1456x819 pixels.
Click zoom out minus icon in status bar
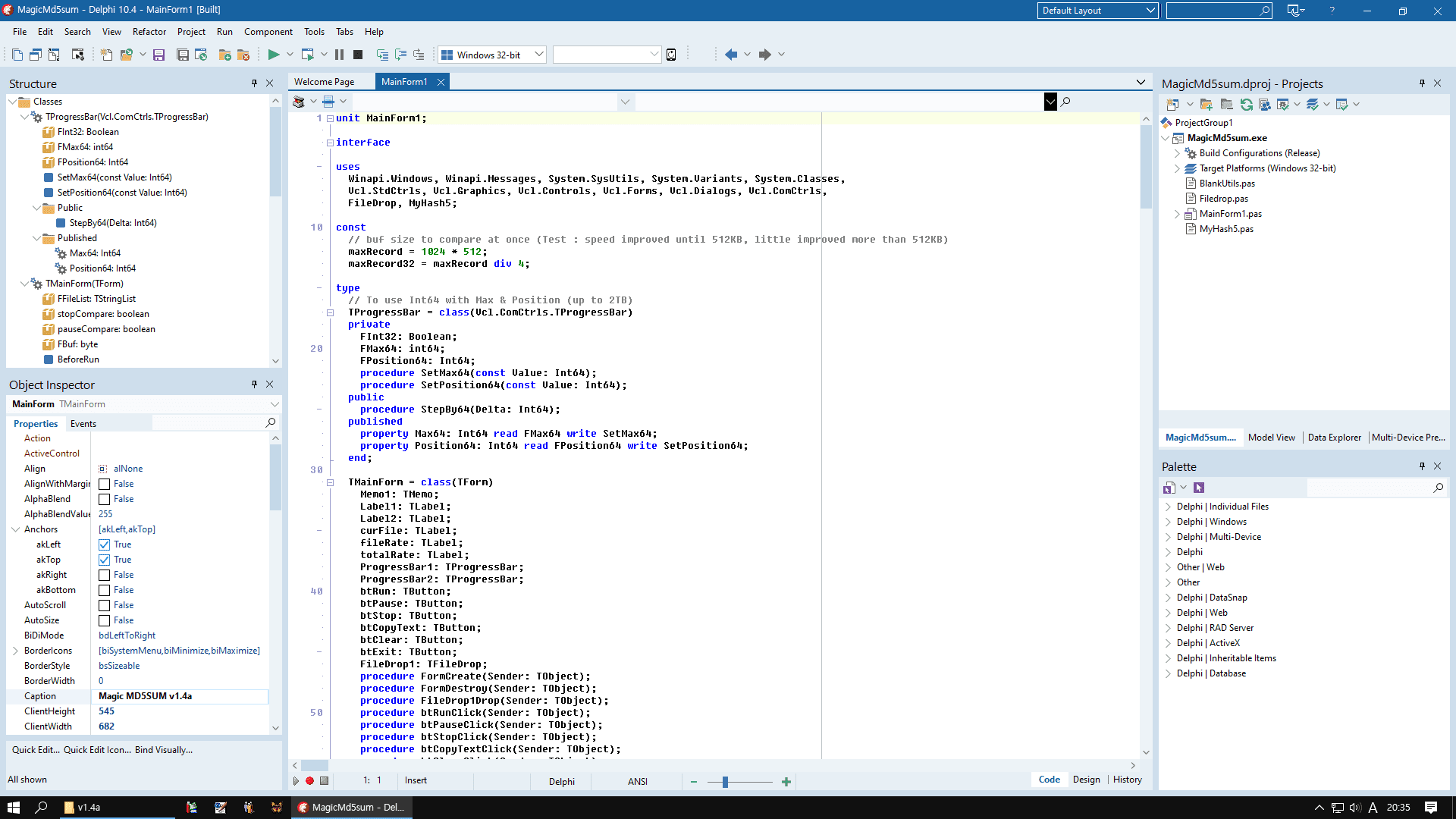point(693,782)
